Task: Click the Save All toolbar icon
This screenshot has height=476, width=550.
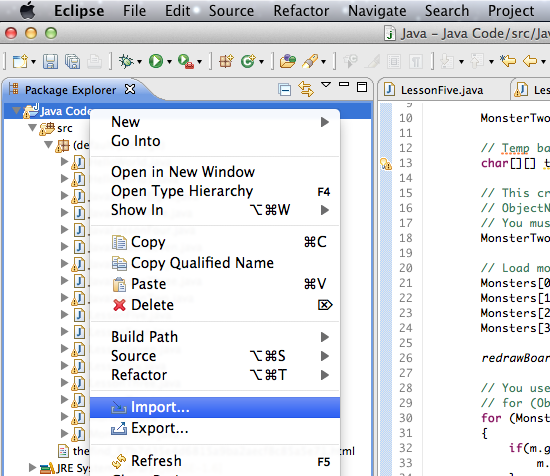Action: (x=73, y=62)
